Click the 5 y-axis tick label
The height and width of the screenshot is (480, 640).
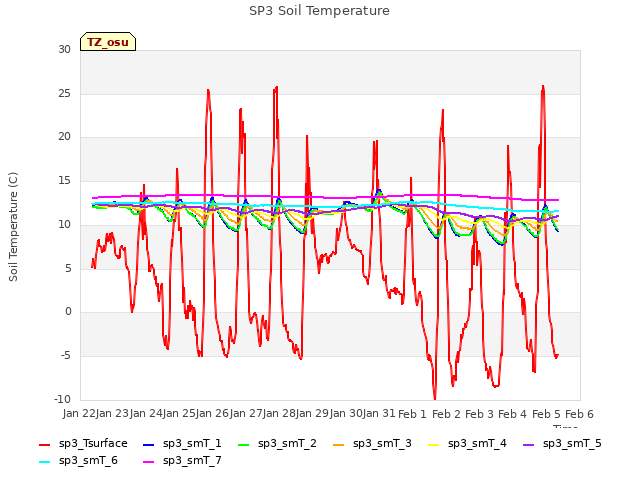[x=68, y=268]
